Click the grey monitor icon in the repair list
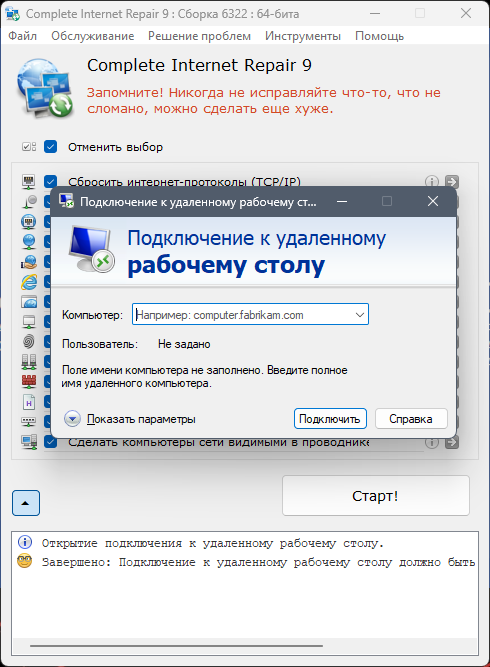 tap(28, 322)
